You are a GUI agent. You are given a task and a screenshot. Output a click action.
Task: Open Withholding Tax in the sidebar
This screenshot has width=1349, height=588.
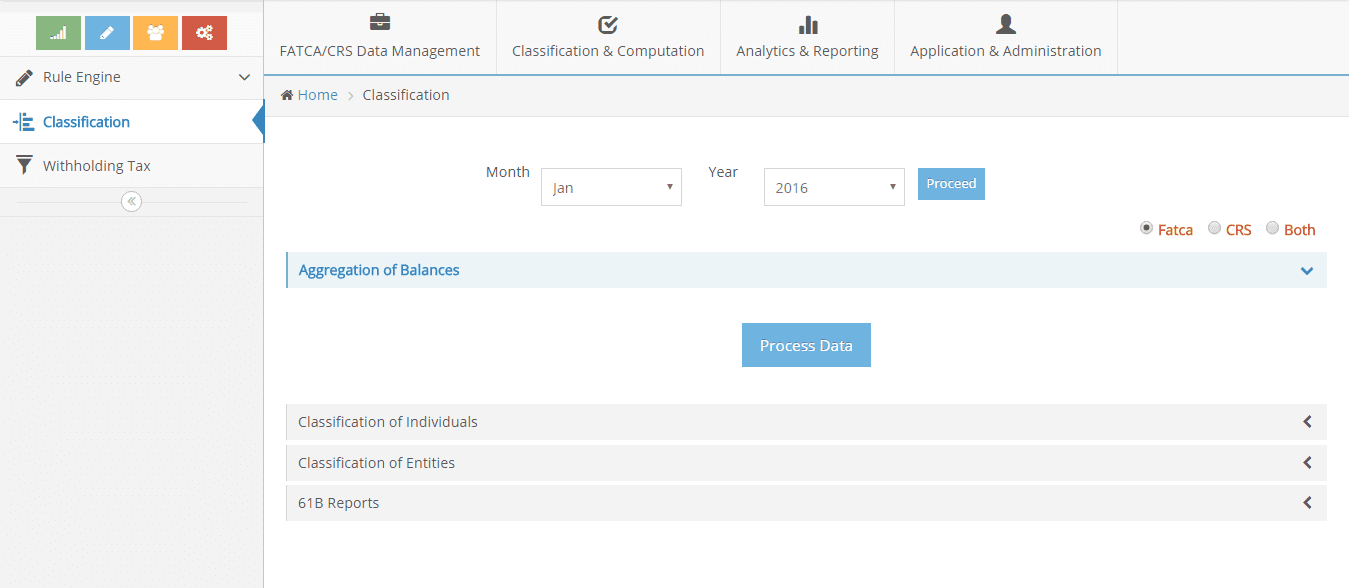click(x=96, y=166)
